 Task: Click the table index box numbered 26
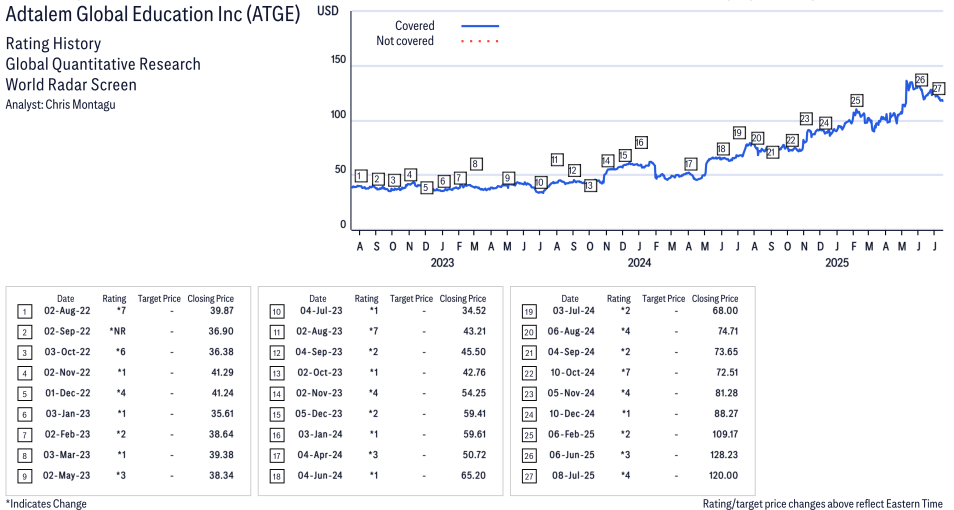[x=529, y=456]
